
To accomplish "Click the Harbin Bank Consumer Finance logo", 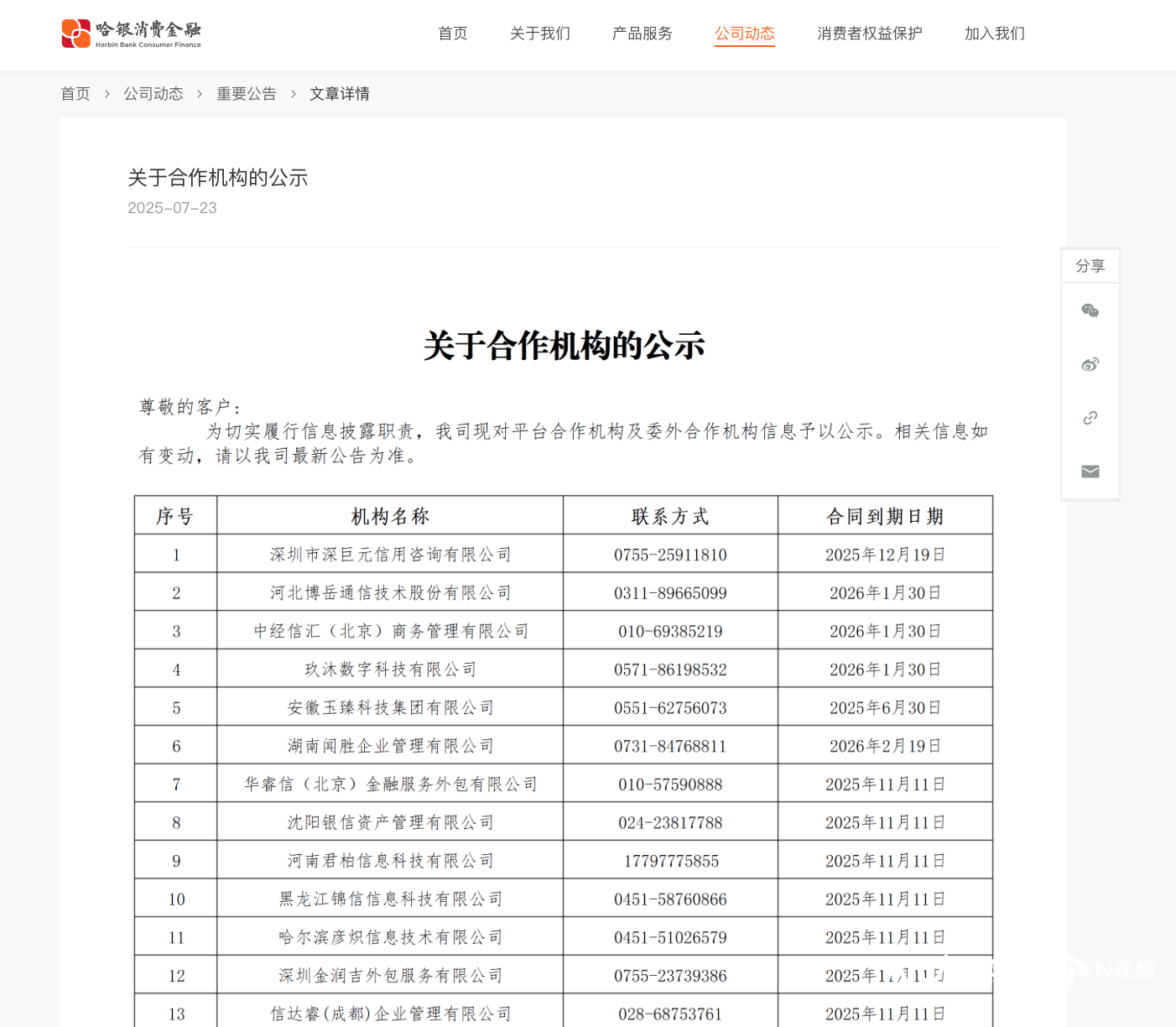I will [132, 34].
